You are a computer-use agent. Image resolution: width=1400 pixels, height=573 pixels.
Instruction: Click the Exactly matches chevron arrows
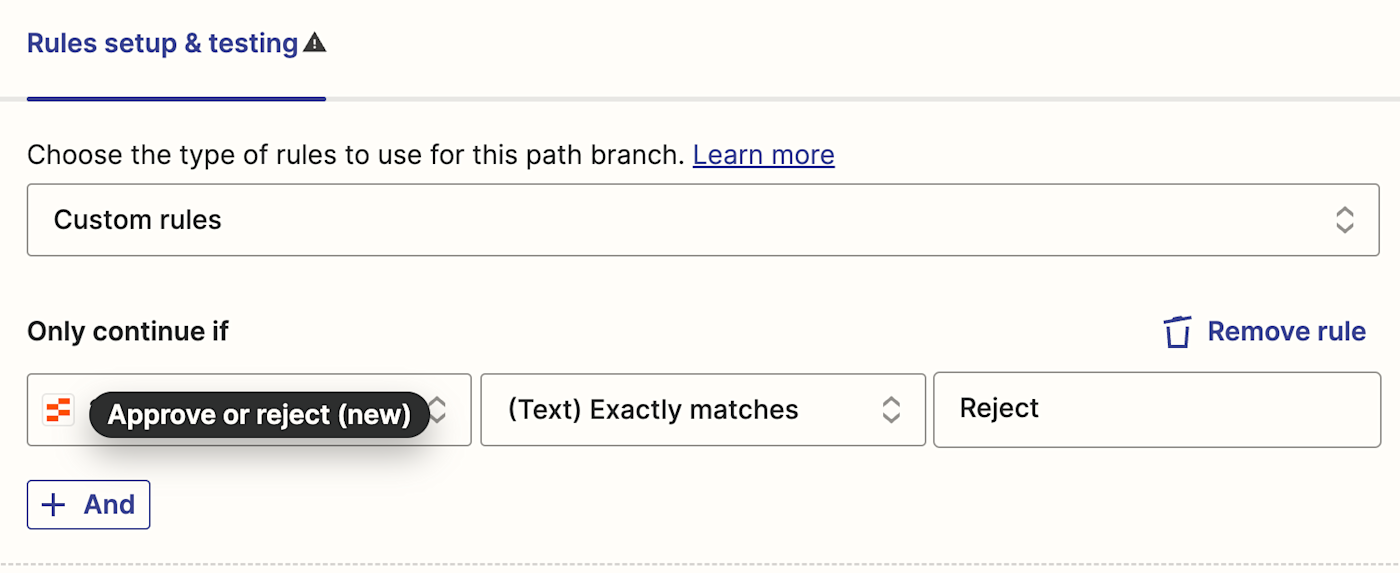(x=891, y=410)
